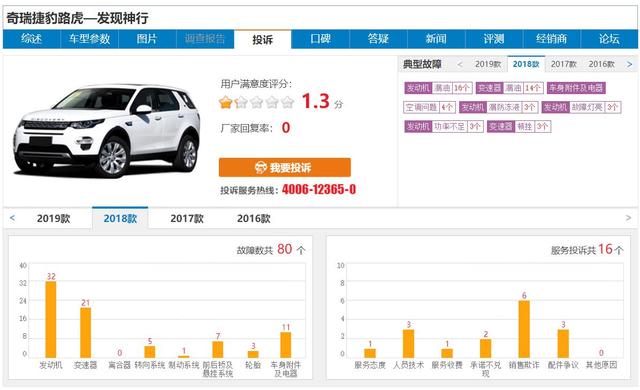Click the filled gold rating star
Image resolution: width=640 pixels, height=390 pixels.
click(x=225, y=102)
